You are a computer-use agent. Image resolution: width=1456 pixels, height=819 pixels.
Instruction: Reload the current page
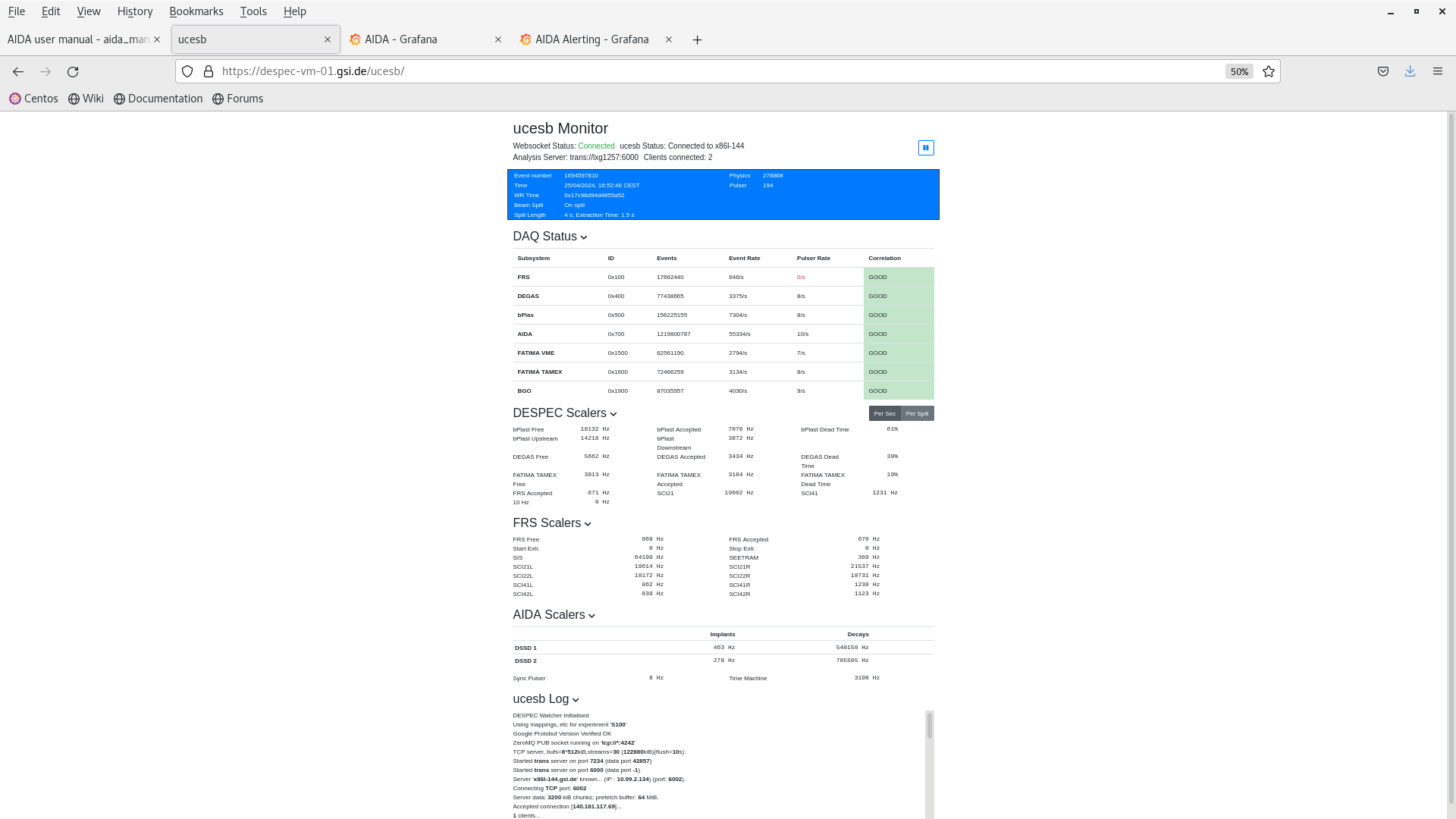pos(73,71)
